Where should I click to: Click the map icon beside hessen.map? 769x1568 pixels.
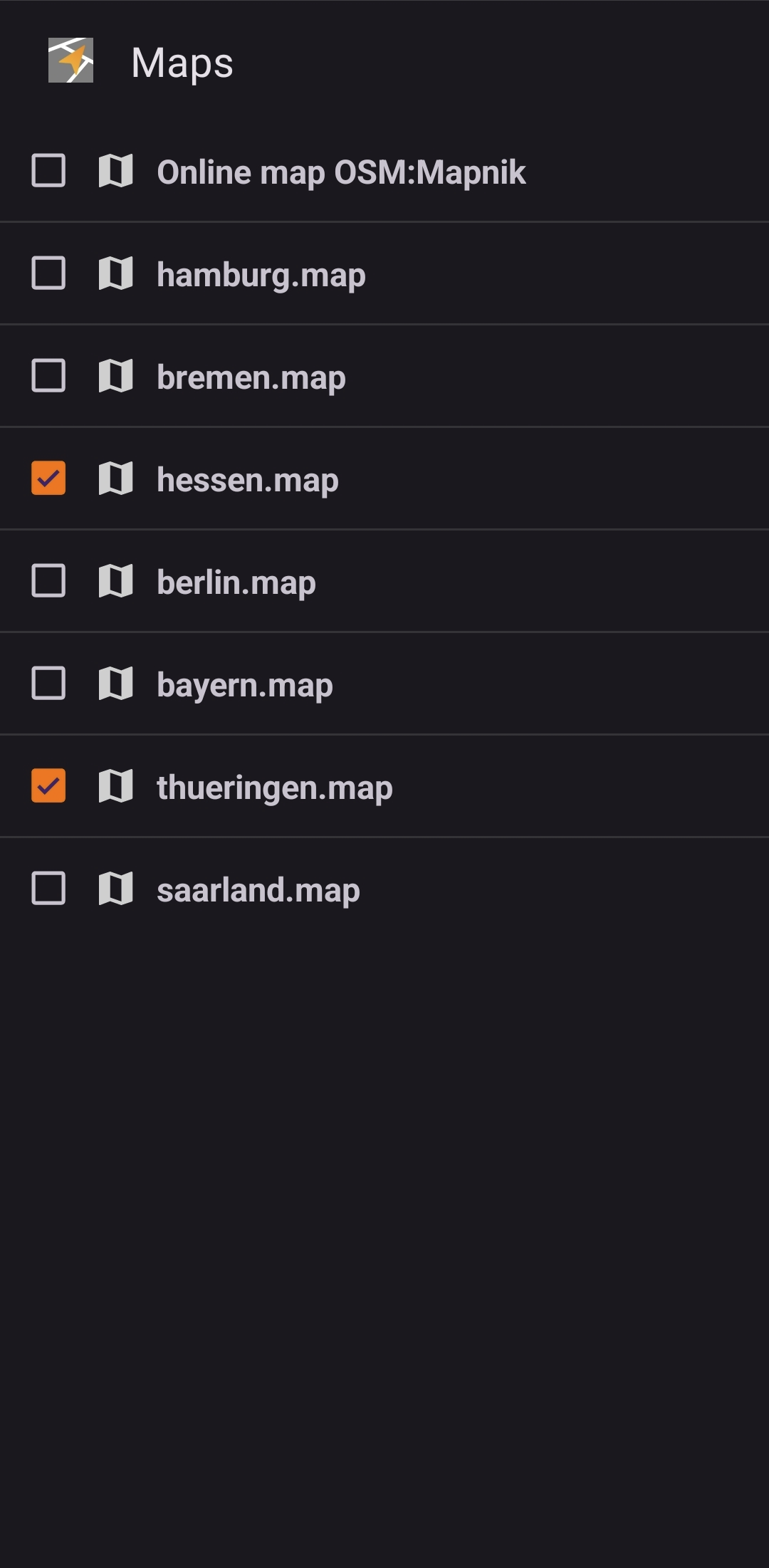115,479
